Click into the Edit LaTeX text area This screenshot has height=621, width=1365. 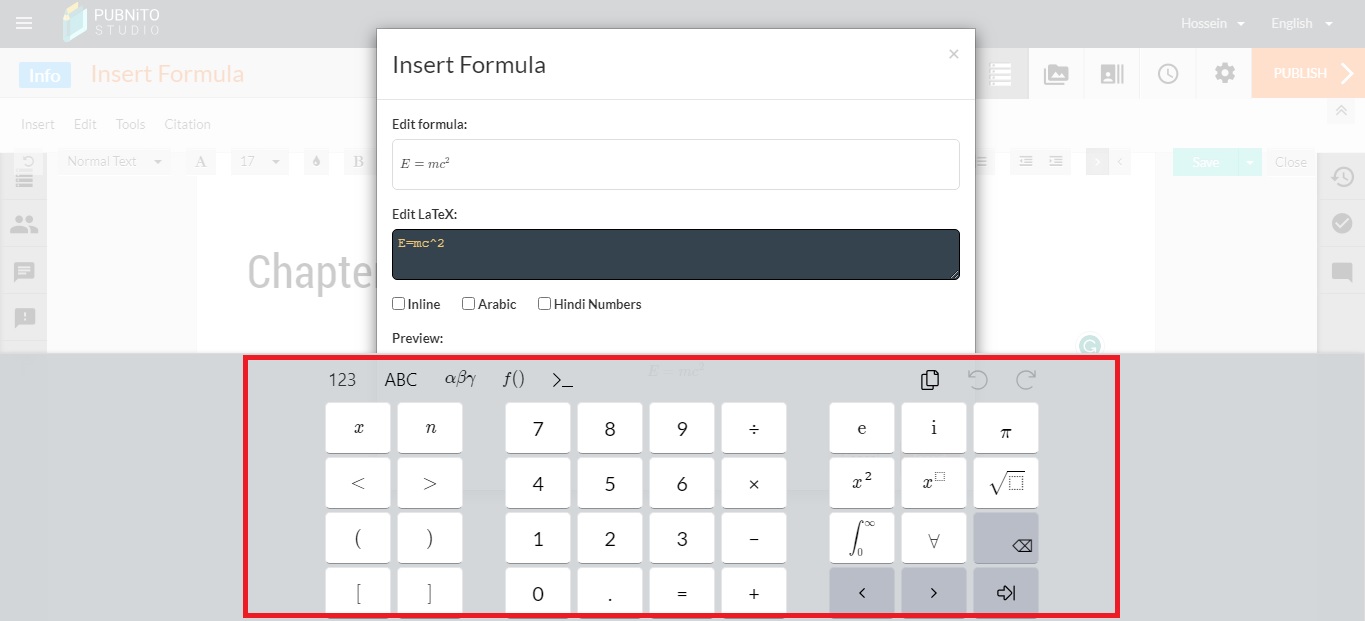coord(675,255)
